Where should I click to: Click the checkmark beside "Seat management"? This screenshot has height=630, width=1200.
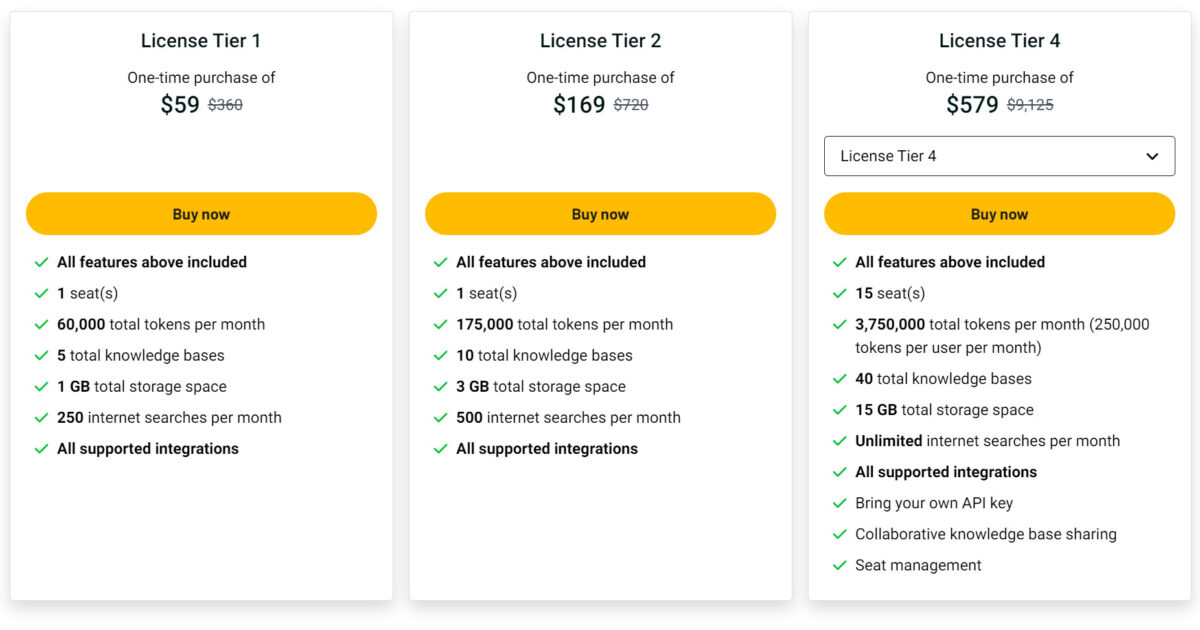coord(840,565)
